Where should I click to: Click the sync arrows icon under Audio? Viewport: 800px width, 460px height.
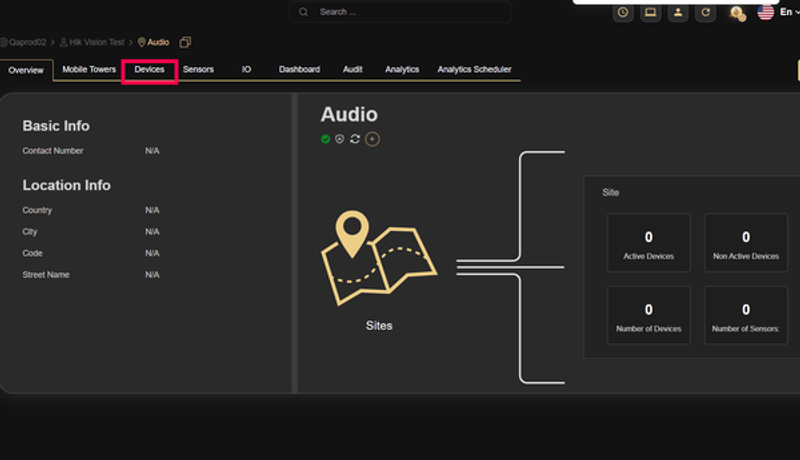coord(355,139)
